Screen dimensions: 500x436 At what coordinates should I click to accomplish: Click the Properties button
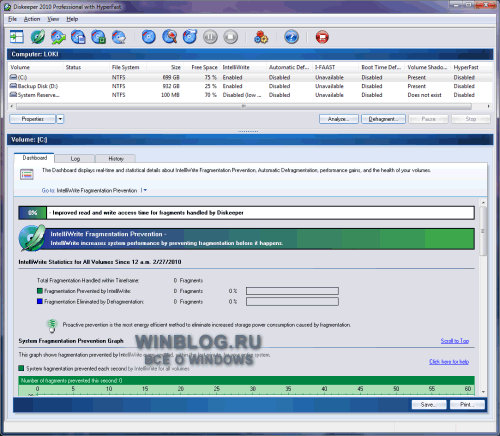click(33, 119)
